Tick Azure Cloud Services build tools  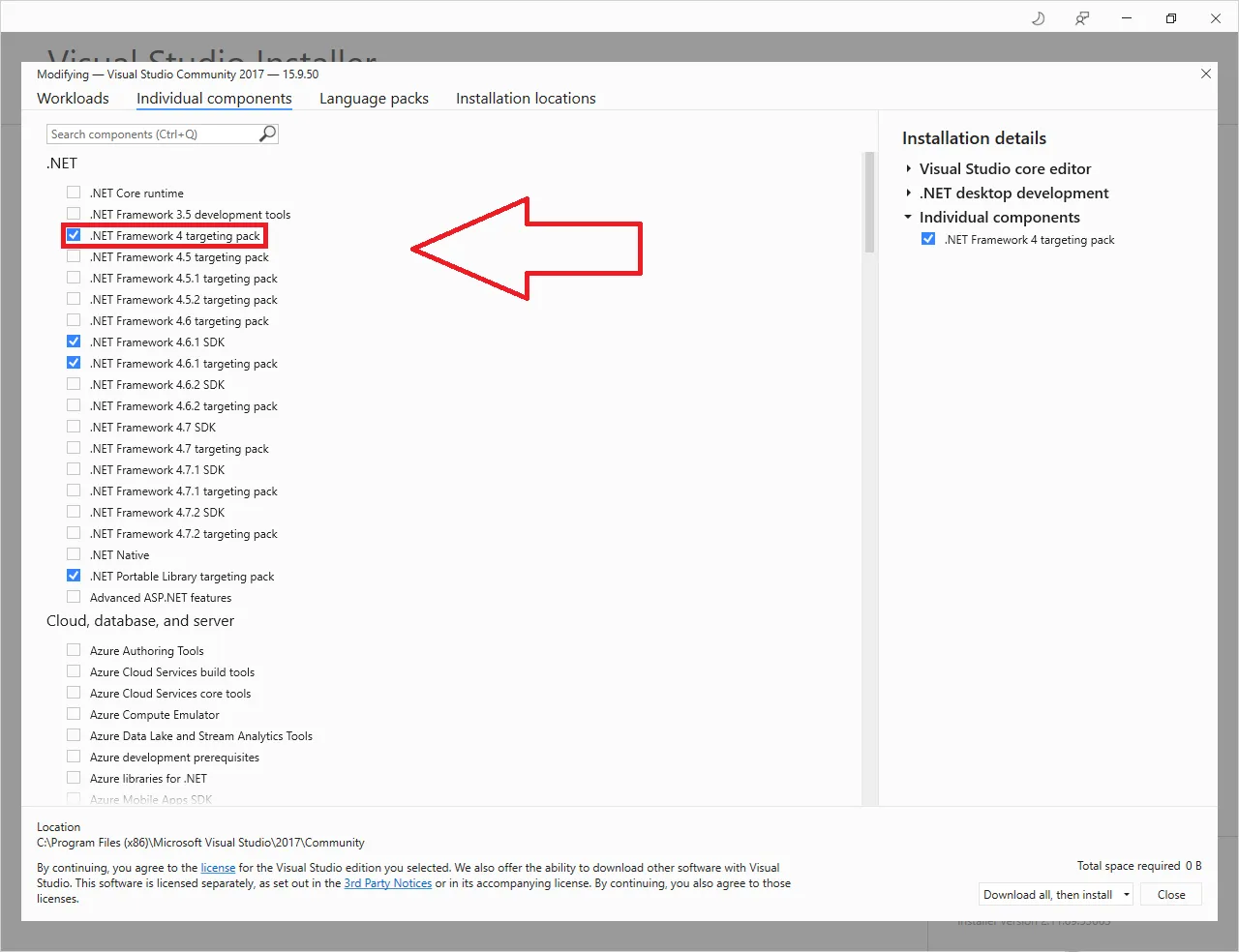click(74, 671)
